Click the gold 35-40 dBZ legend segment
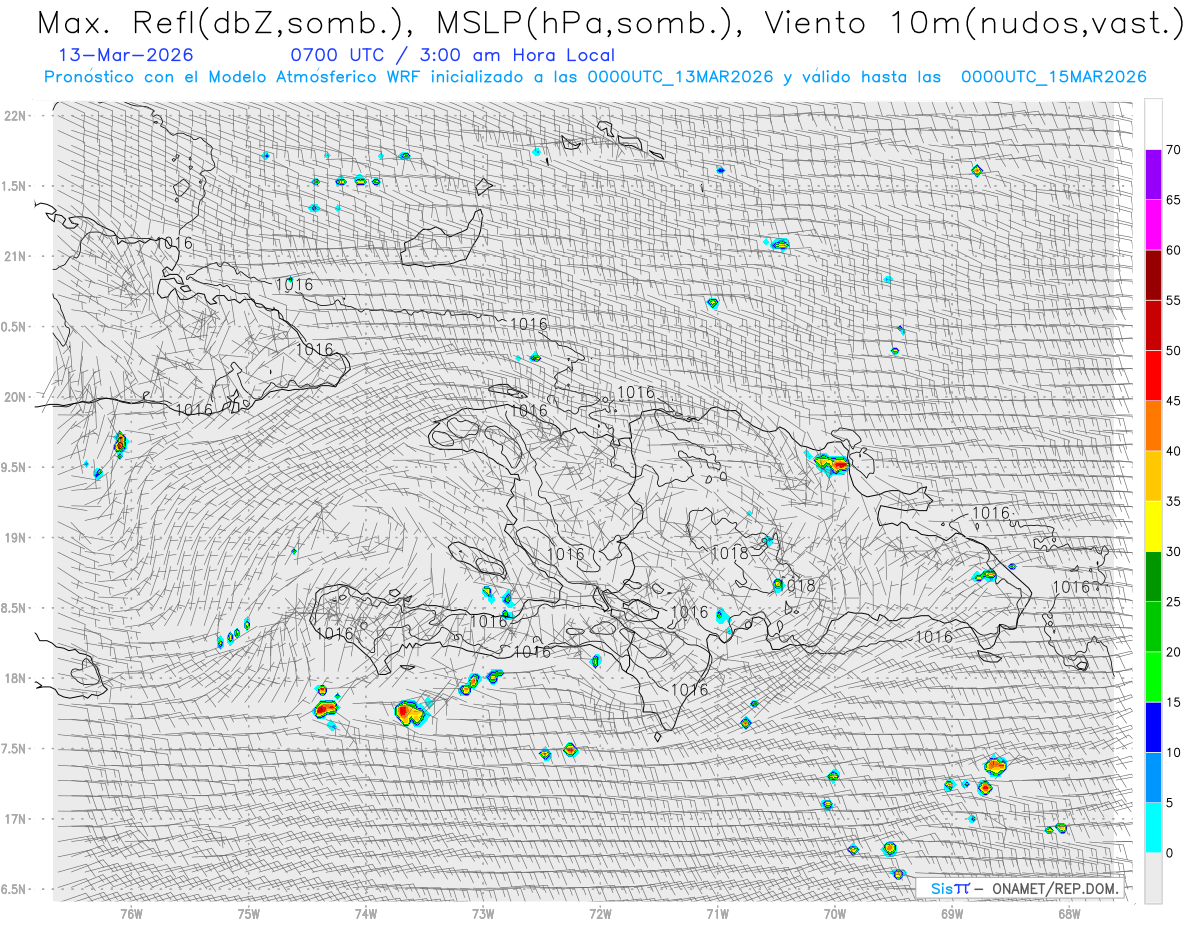 (x=1153, y=476)
